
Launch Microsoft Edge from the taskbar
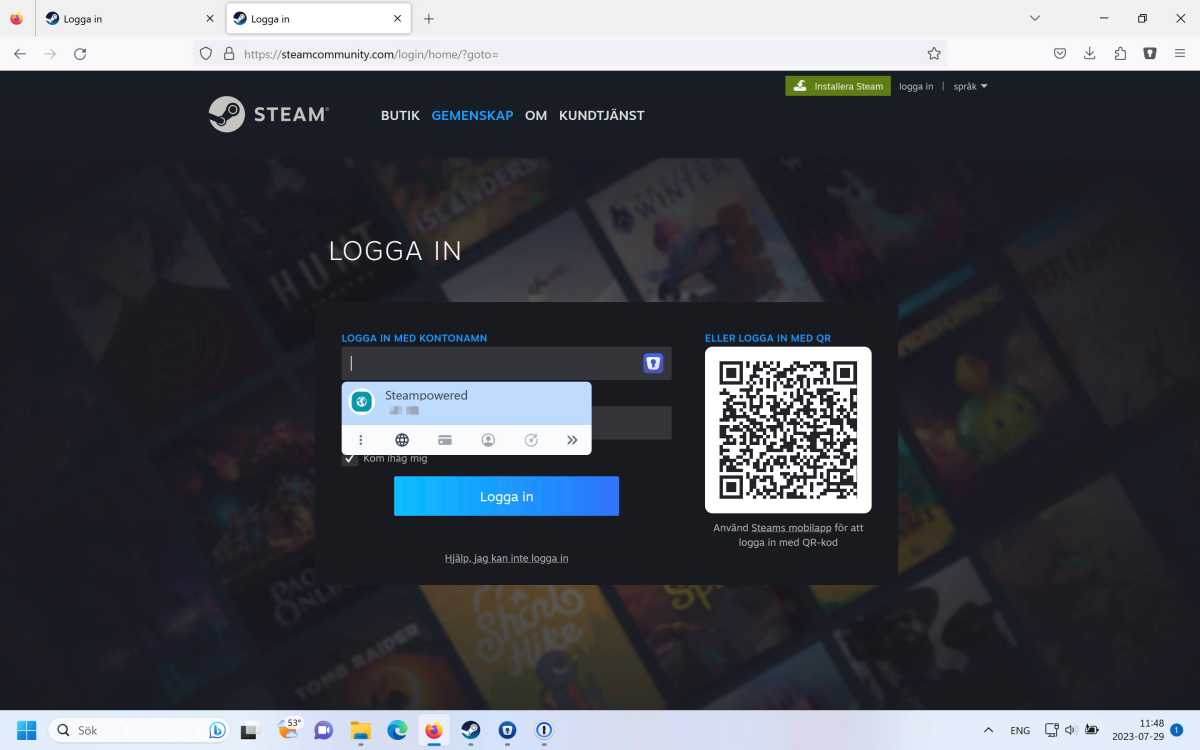[x=397, y=730]
